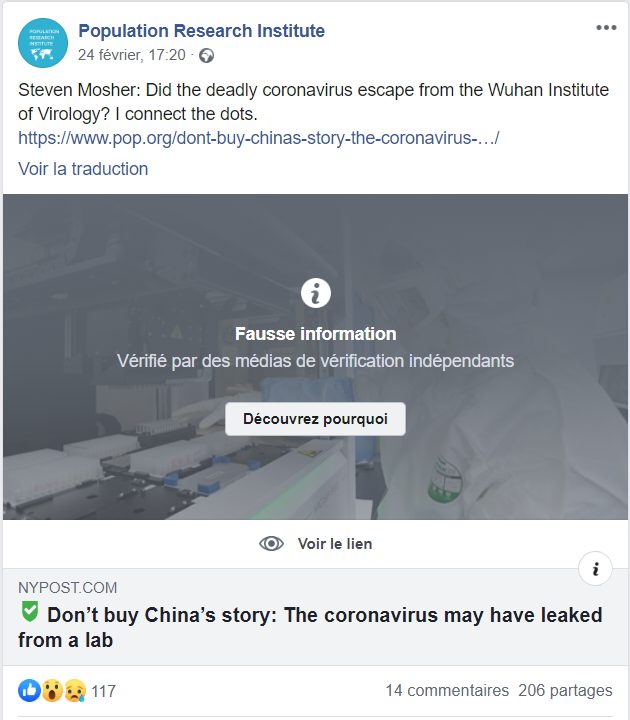Expand the 14 commentaires list

tap(447, 690)
